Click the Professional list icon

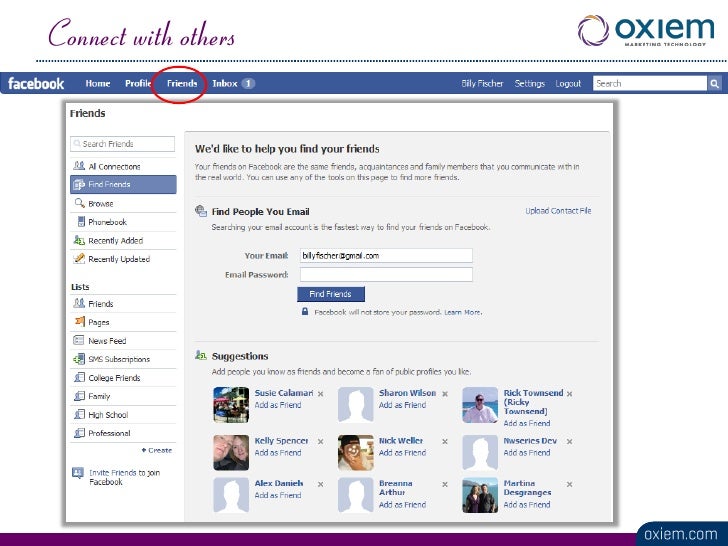(79, 433)
